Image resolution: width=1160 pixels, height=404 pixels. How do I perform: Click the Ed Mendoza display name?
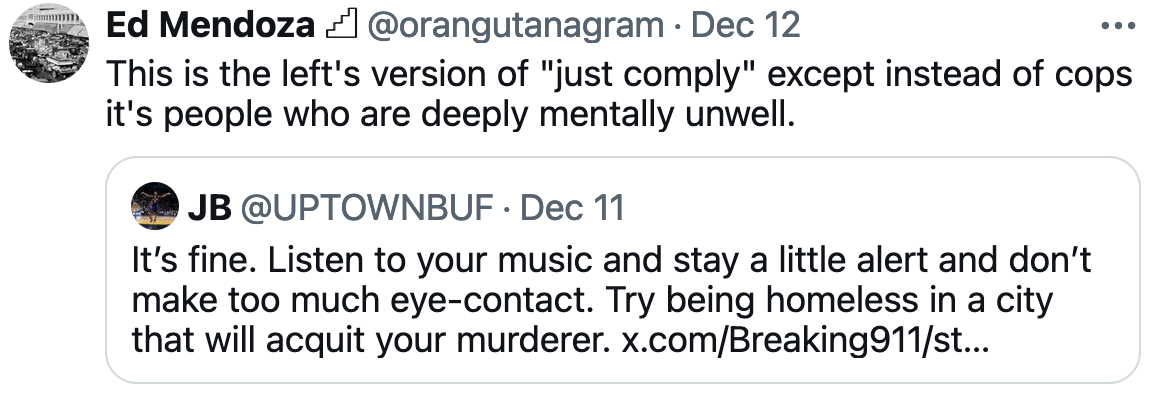209,26
